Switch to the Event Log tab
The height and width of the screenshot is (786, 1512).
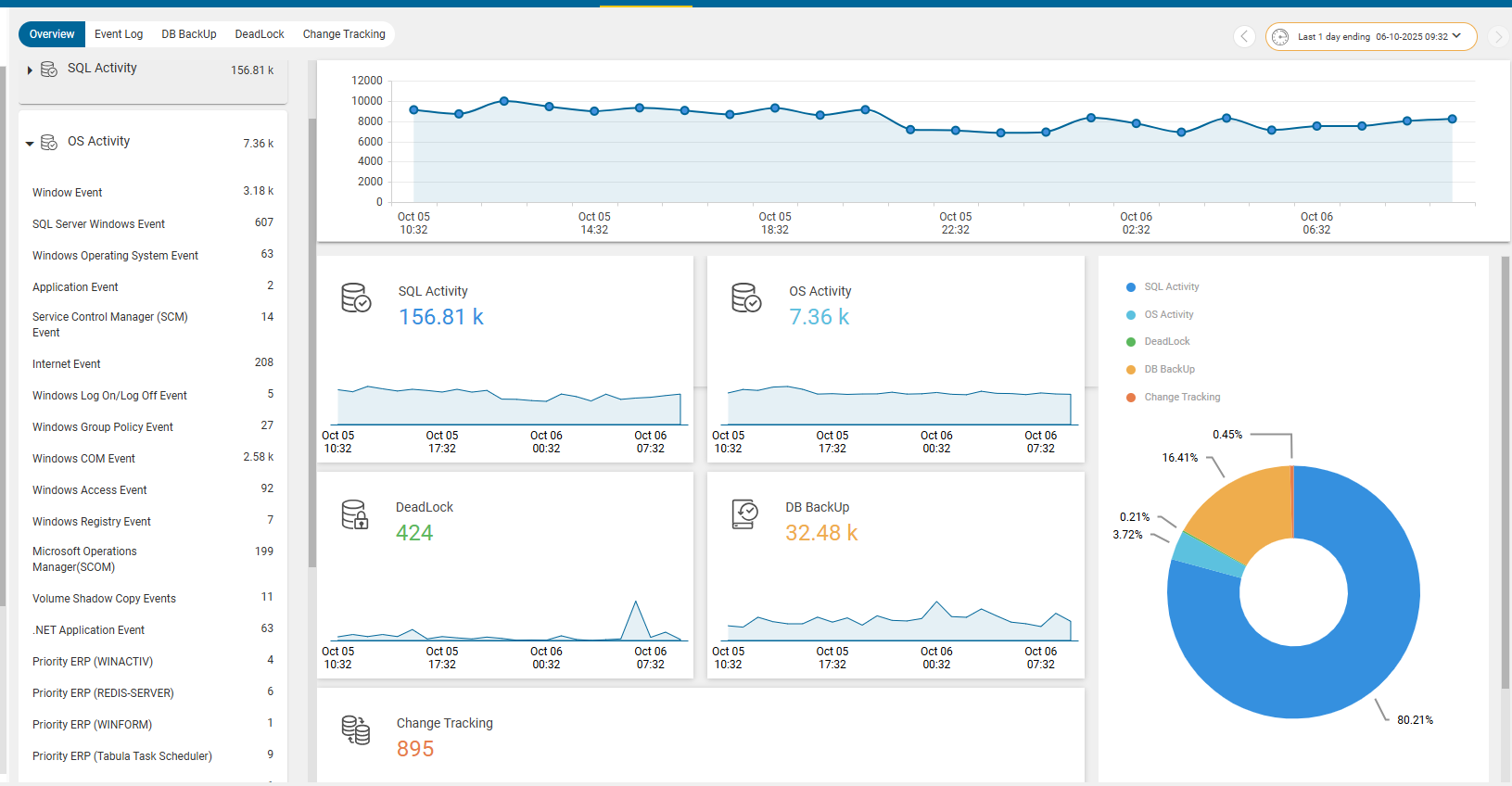tap(119, 34)
